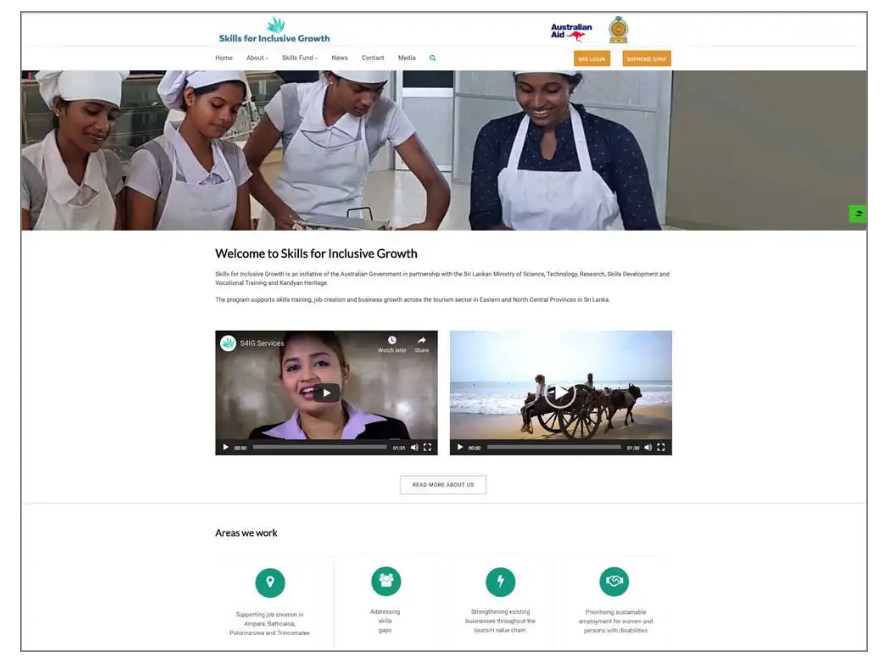
Task: Click the location pin icon under Areas we work
Action: (270, 583)
